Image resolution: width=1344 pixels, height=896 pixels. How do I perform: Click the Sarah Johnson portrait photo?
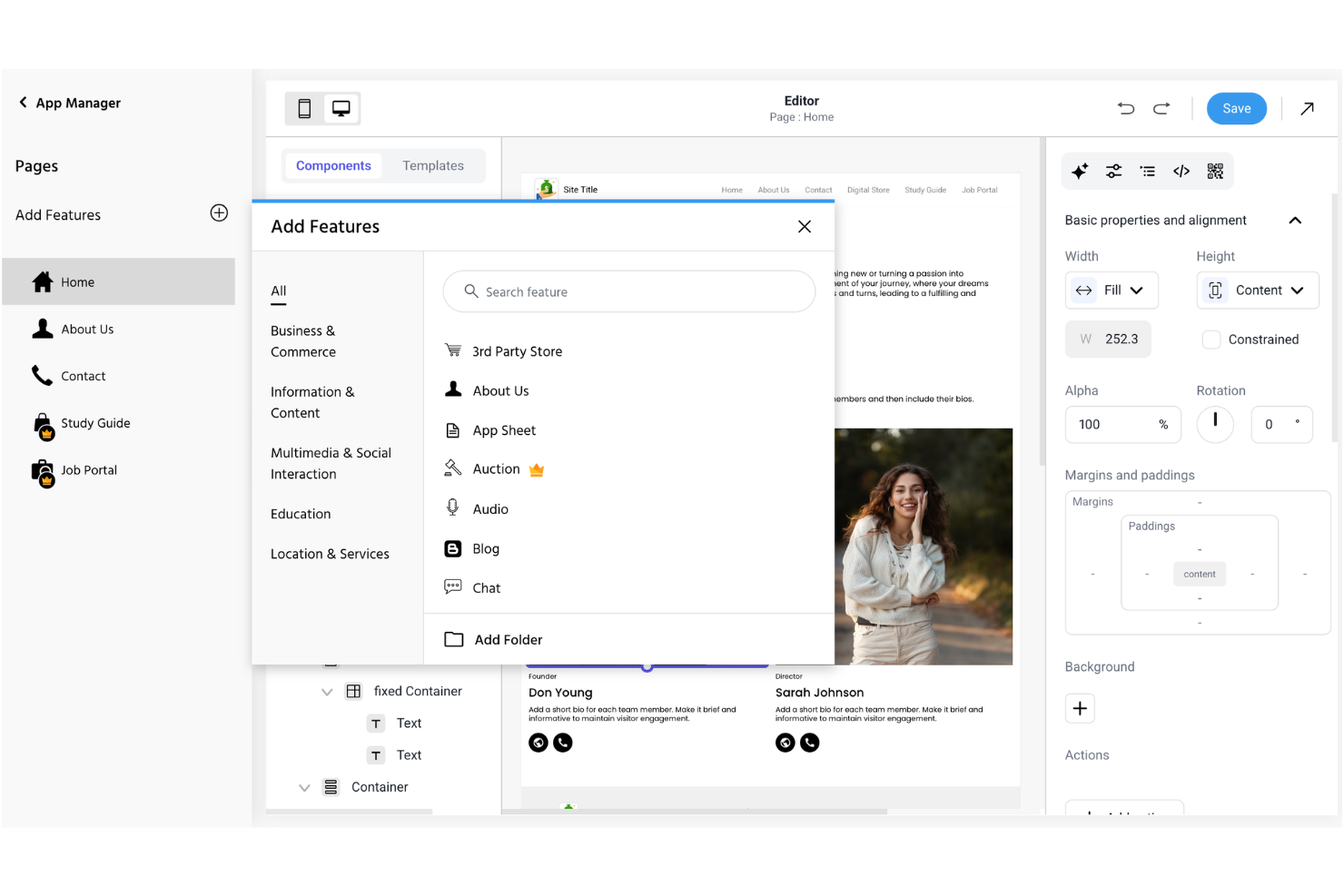[924, 546]
